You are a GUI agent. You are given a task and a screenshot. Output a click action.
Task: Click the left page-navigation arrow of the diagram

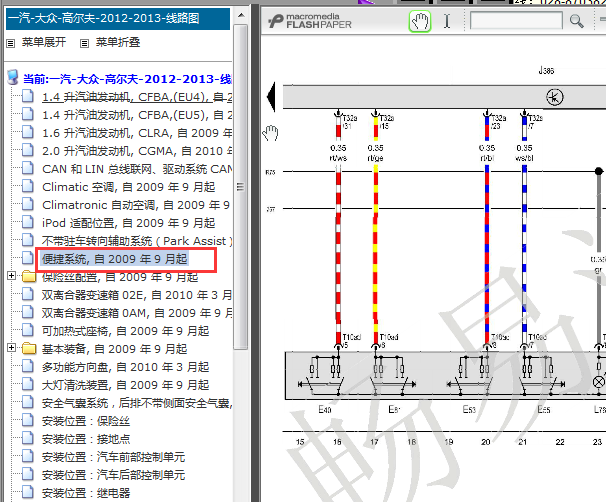[271, 97]
